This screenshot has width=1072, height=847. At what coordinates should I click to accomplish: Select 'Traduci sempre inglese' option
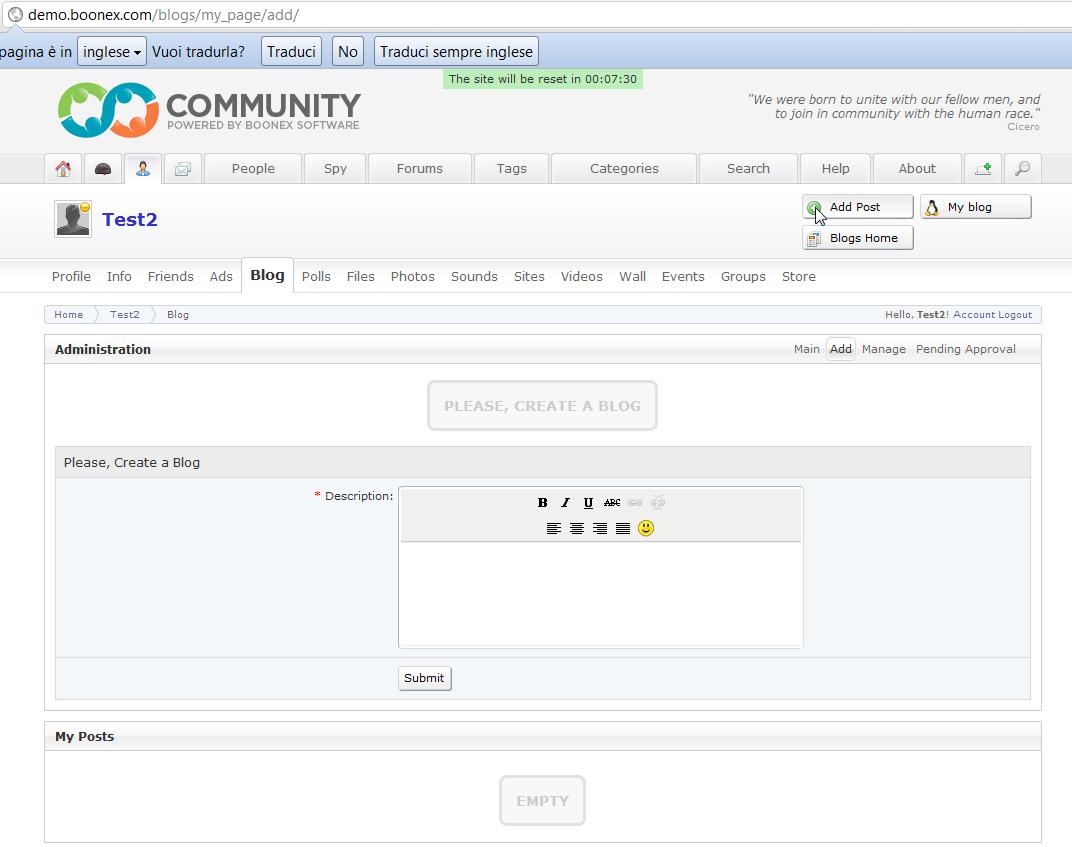point(456,52)
